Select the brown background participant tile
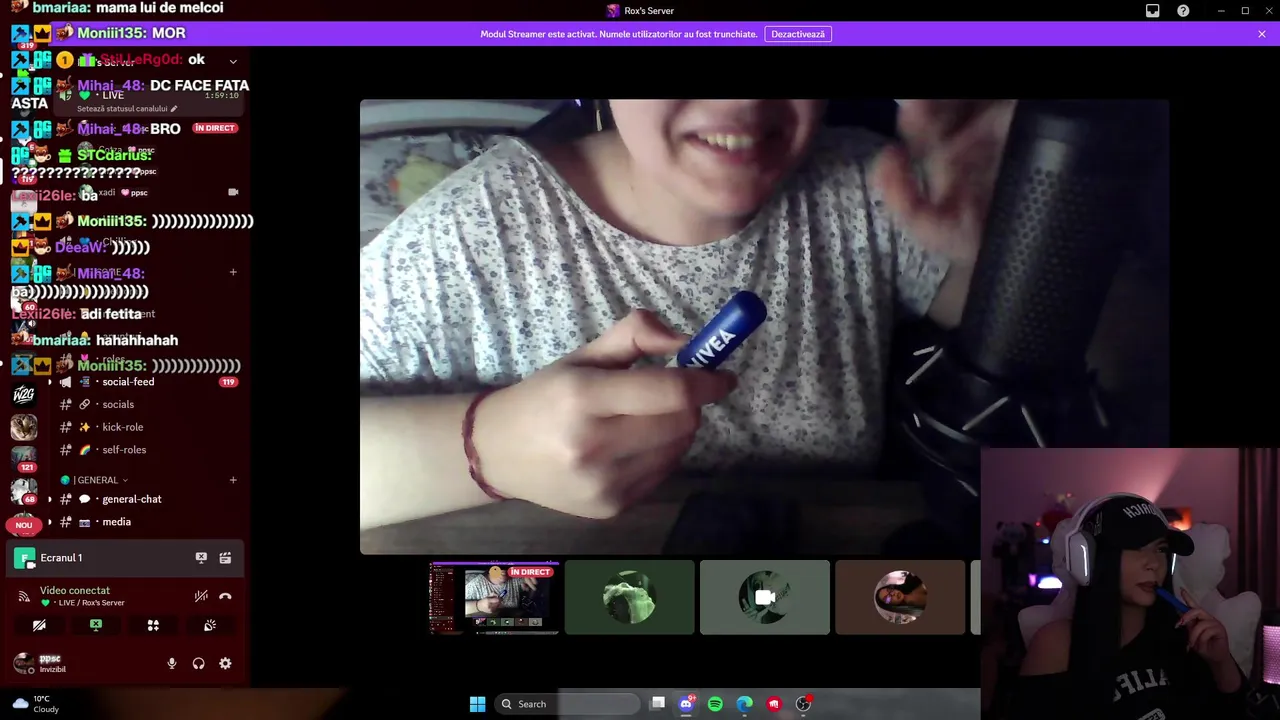The height and width of the screenshot is (720, 1280). 900,598
